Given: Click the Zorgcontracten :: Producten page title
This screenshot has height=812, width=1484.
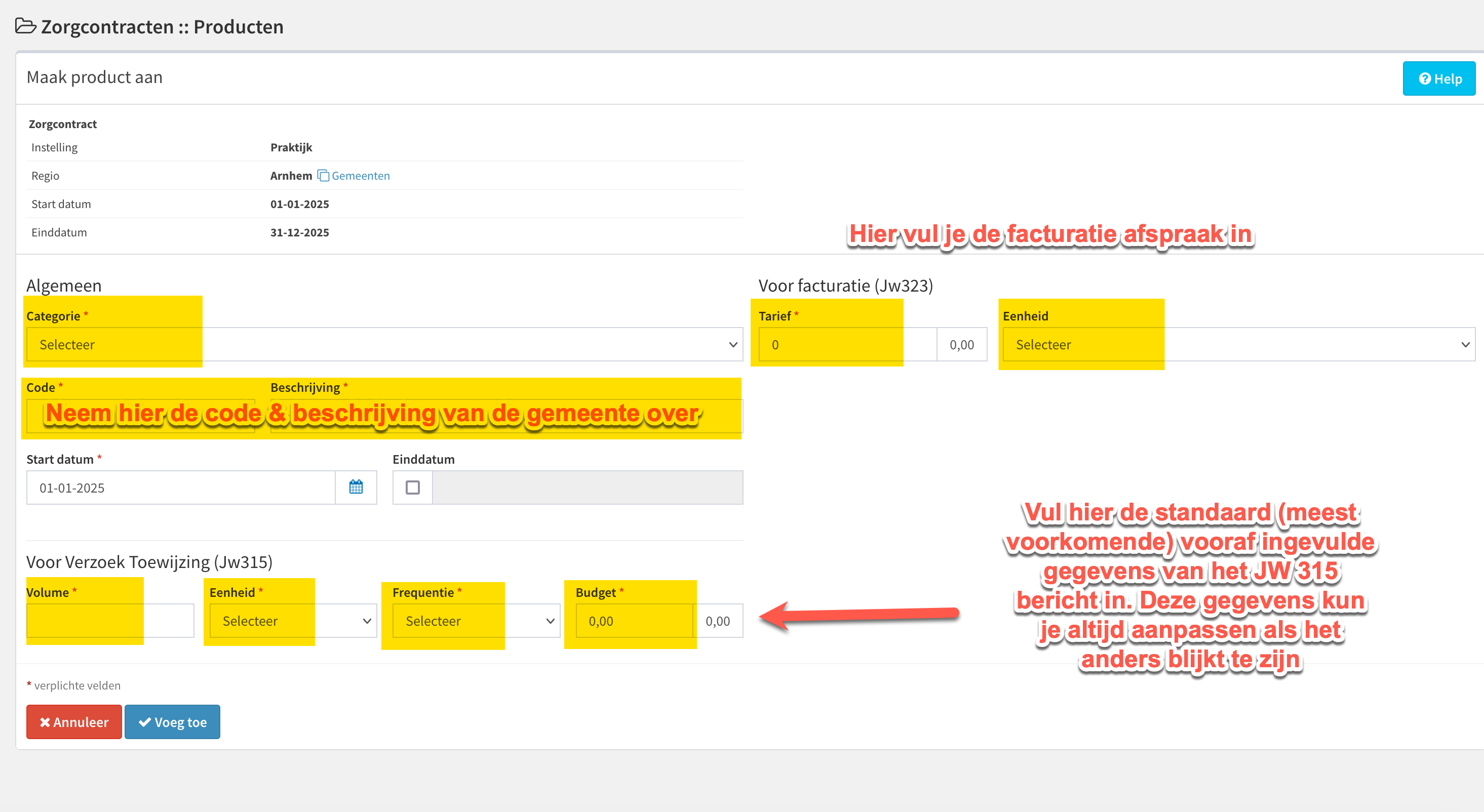Looking at the screenshot, I should (x=162, y=26).
